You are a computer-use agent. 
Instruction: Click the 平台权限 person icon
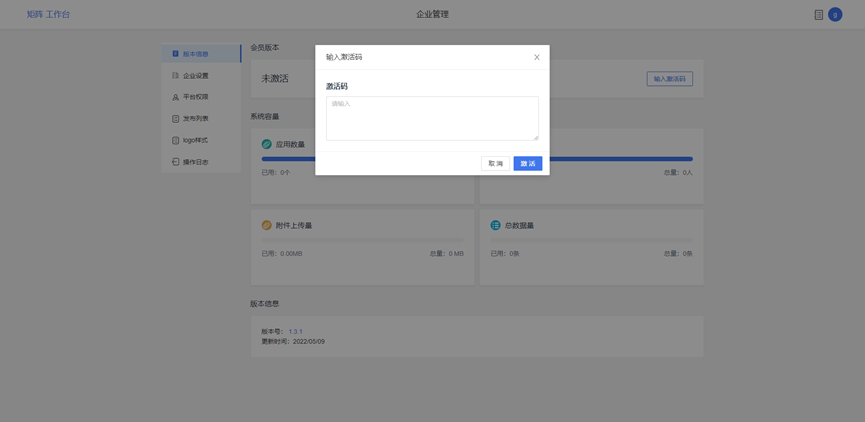pyautogui.click(x=175, y=97)
